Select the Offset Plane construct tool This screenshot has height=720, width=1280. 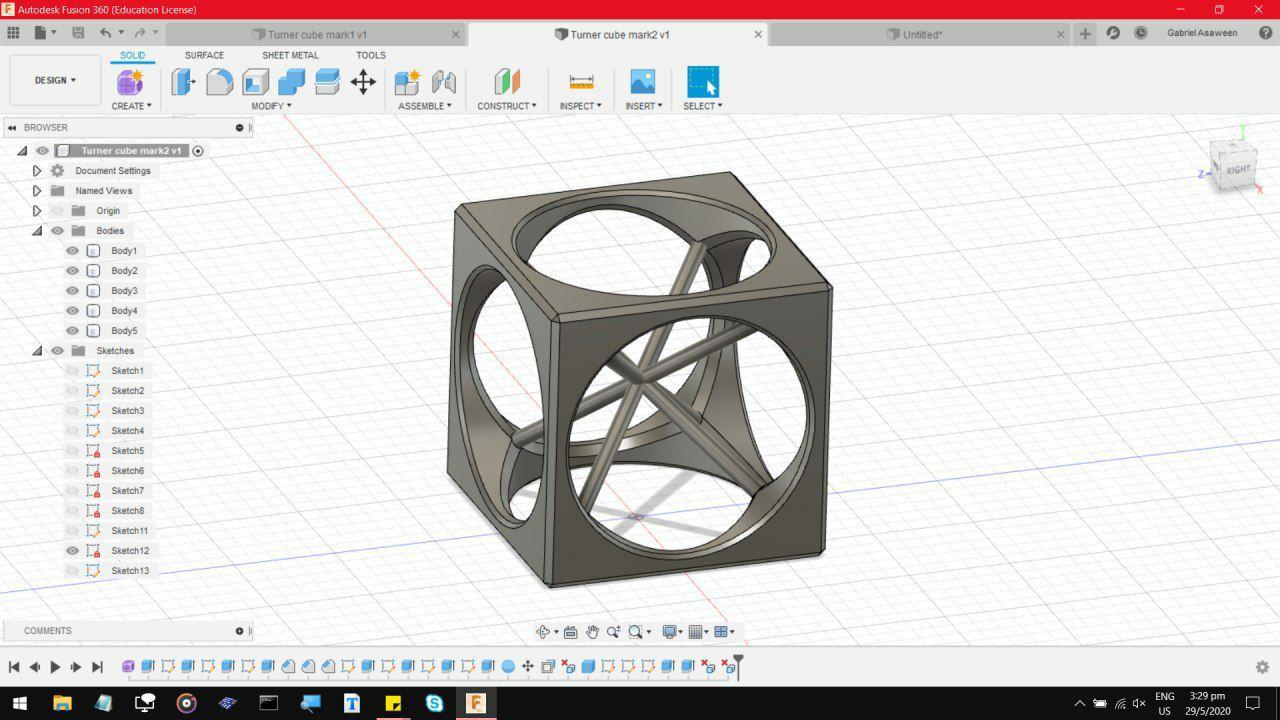[507, 82]
